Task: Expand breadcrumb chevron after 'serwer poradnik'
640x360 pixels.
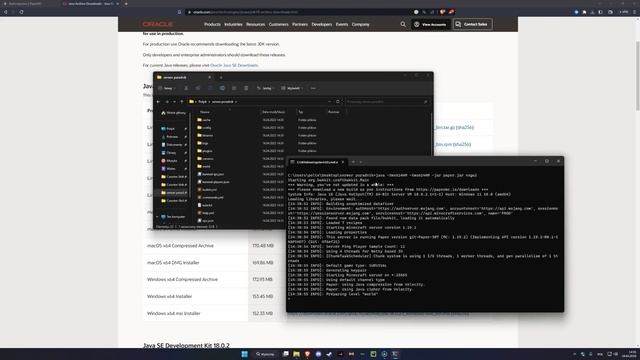Action: coord(236,102)
